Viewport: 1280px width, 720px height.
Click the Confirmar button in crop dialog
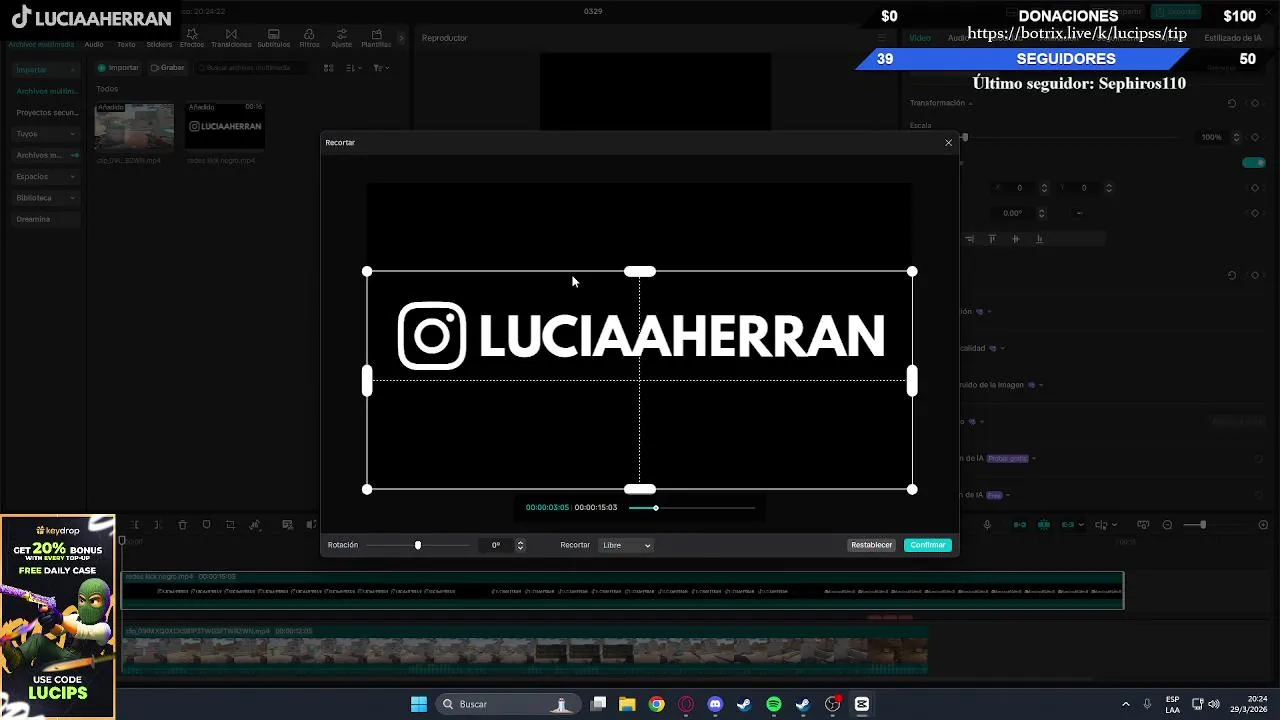coord(928,545)
